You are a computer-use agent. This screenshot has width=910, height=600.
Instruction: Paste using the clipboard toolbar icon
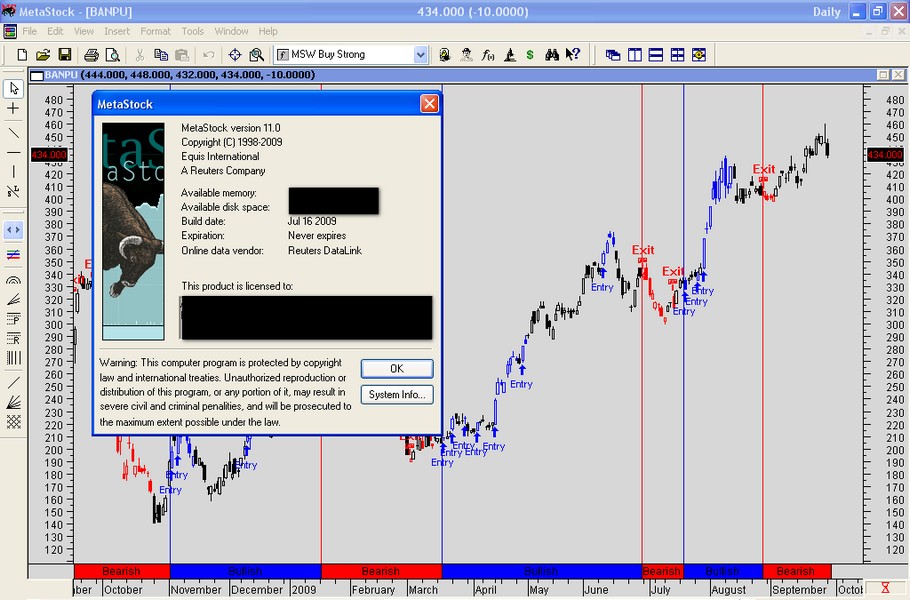(182, 55)
